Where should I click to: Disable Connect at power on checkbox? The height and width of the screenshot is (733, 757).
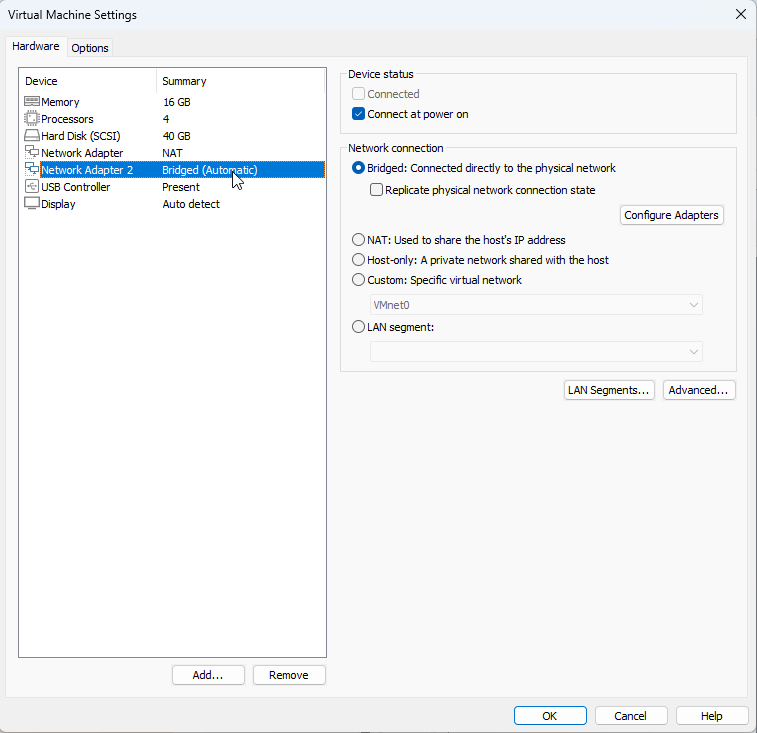pyautogui.click(x=359, y=114)
